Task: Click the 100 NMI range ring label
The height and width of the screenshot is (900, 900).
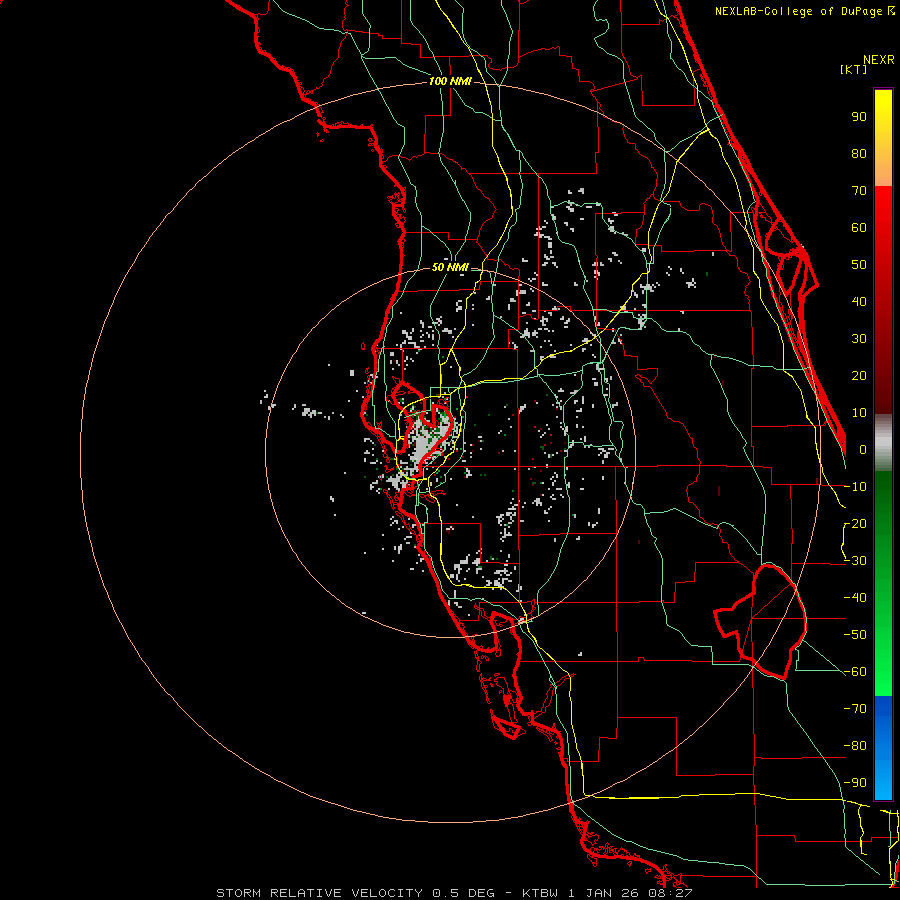Action: click(x=450, y=82)
